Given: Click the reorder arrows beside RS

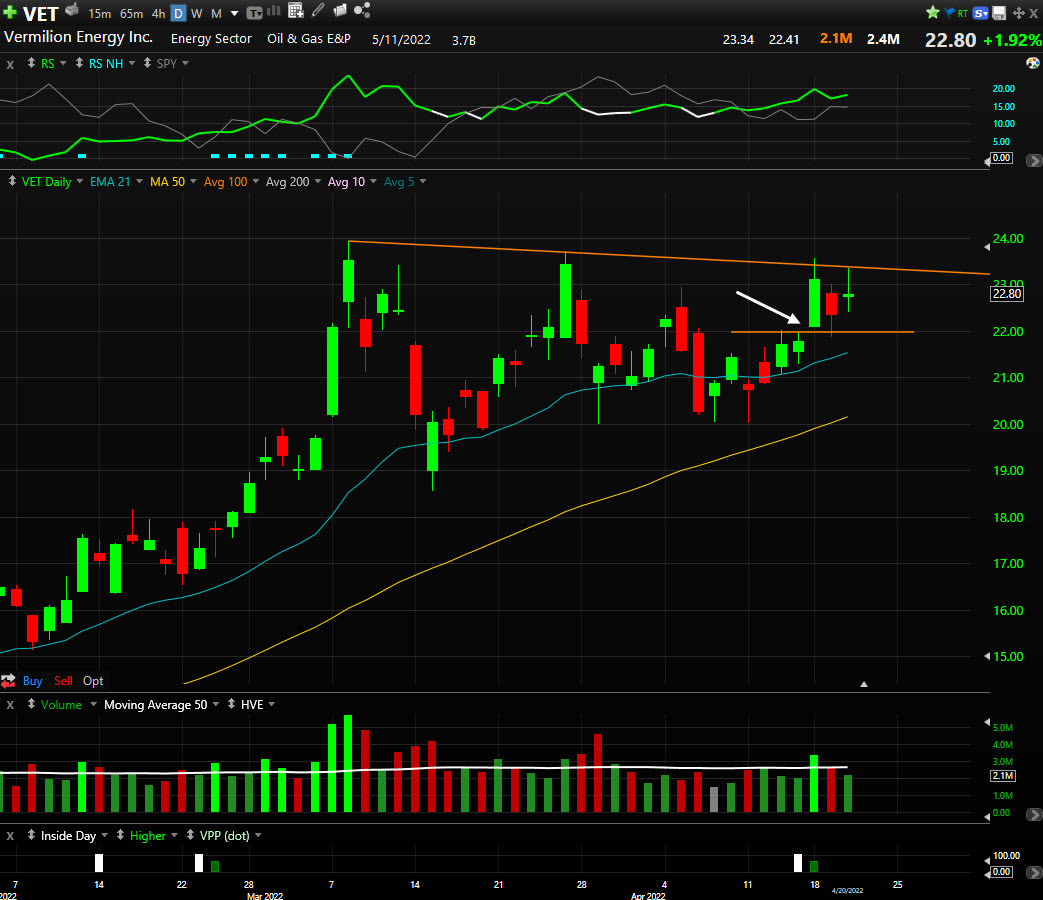Looking at the screenshot, I should 31,63.
